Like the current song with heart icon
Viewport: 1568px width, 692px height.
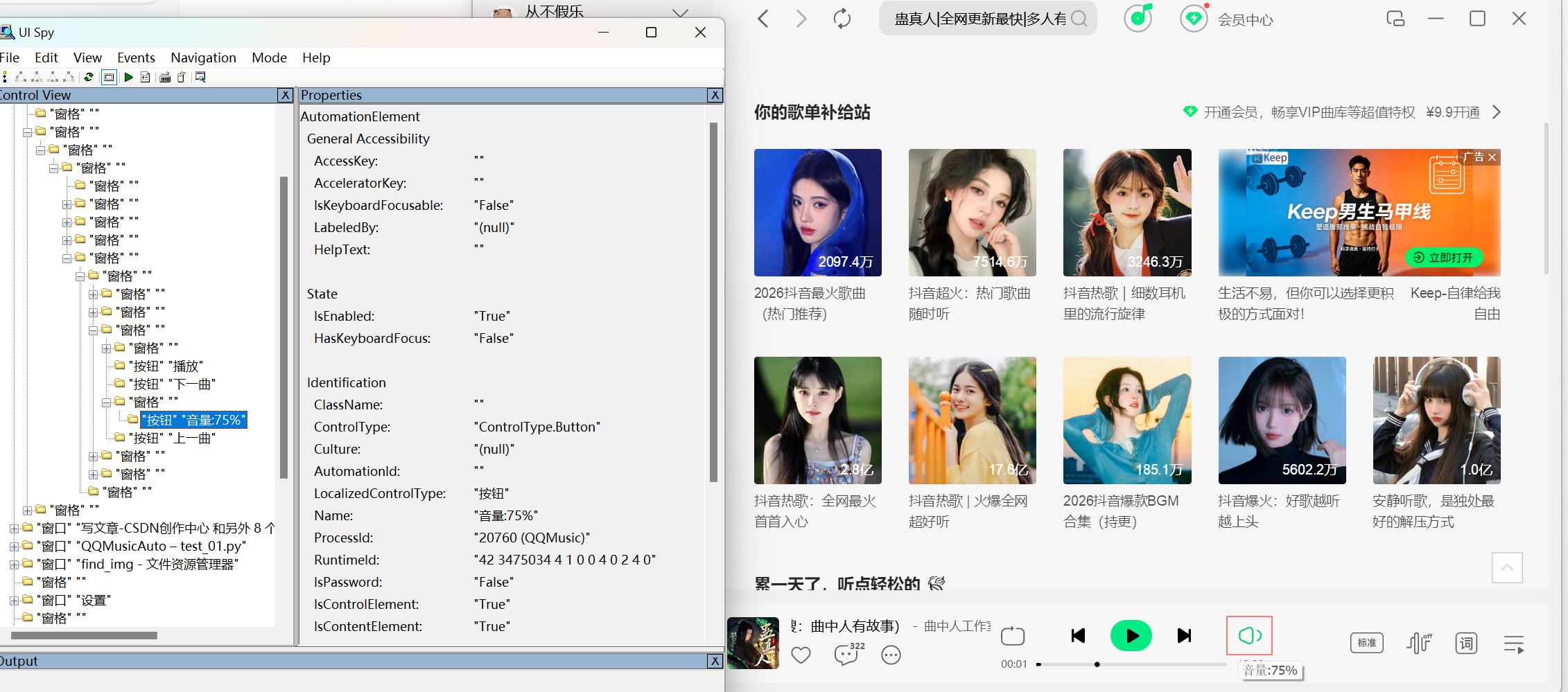801,655
